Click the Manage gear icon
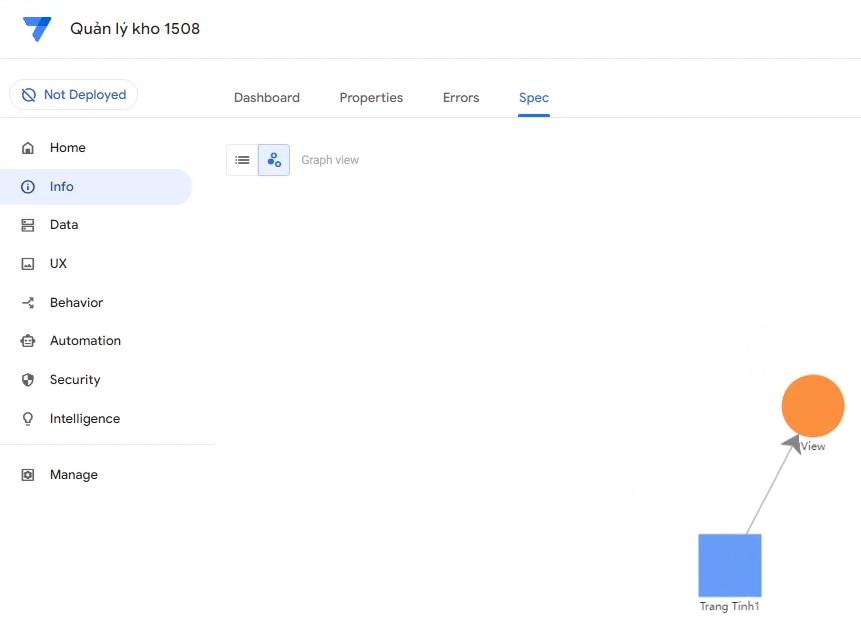 tap(27, 475)
